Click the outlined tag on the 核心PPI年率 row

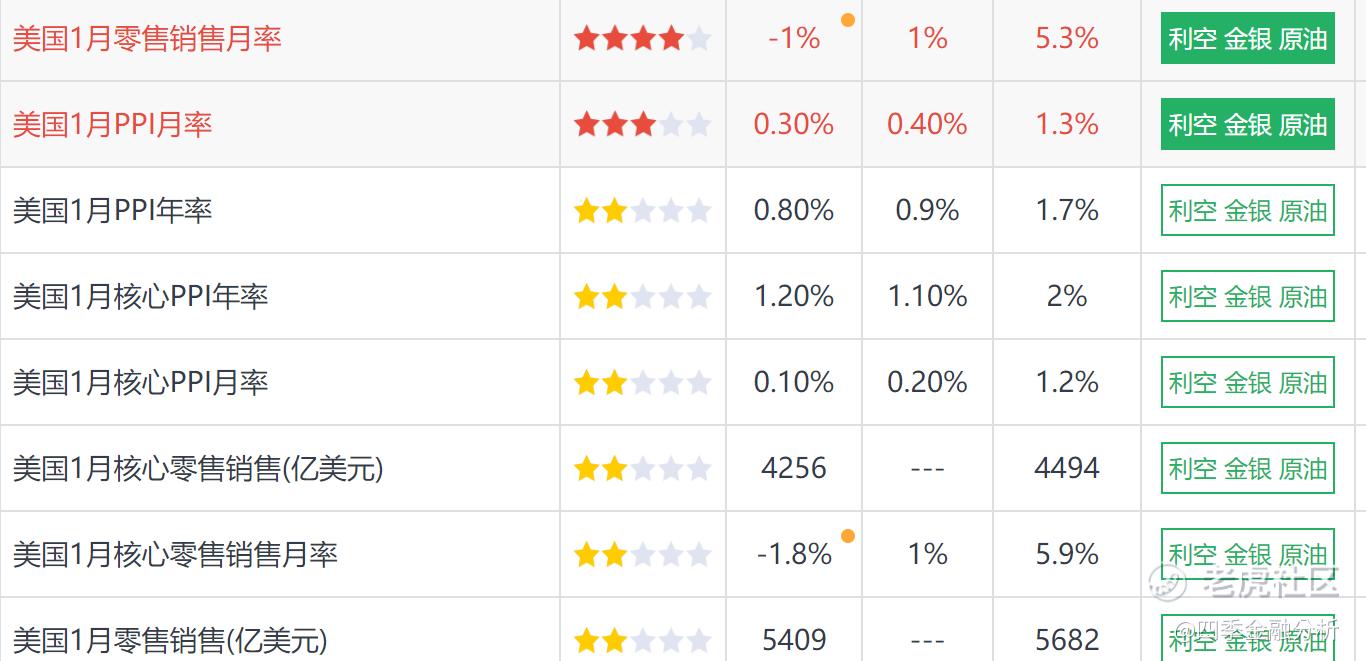click(x=1248, y=297)
